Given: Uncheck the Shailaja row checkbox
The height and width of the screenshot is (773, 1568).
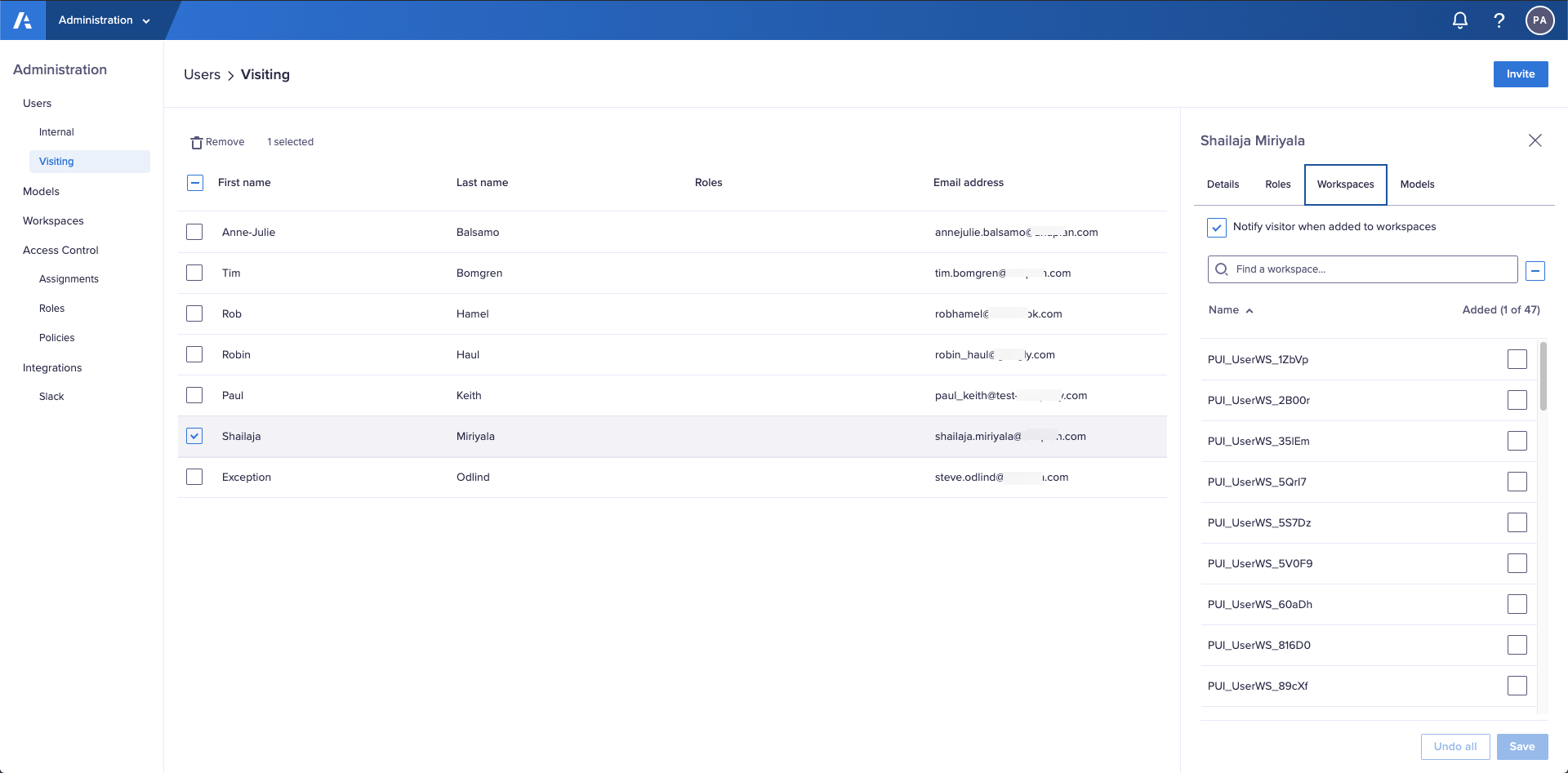Looking at the screenshot, I should [194, 436].
